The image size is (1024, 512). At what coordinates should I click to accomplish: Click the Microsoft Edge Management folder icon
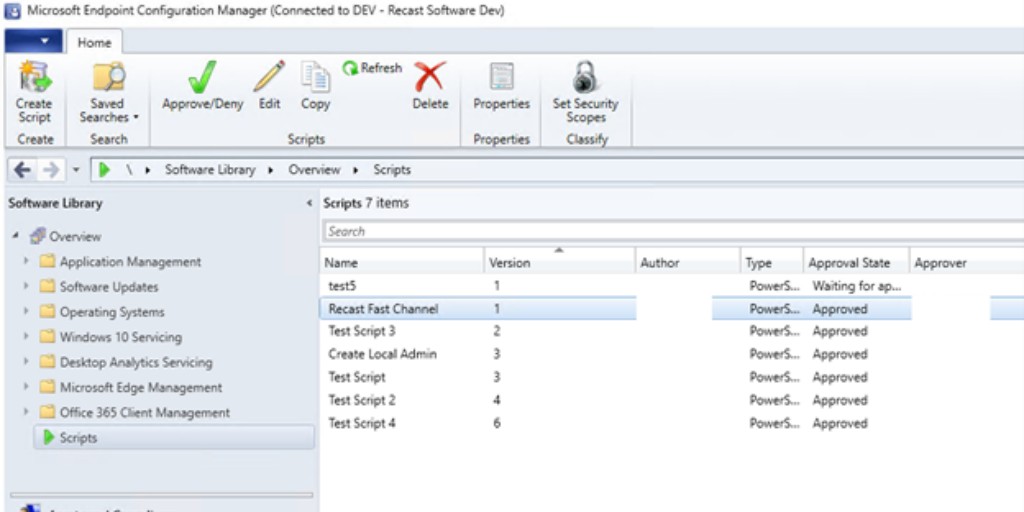point(46,387)
